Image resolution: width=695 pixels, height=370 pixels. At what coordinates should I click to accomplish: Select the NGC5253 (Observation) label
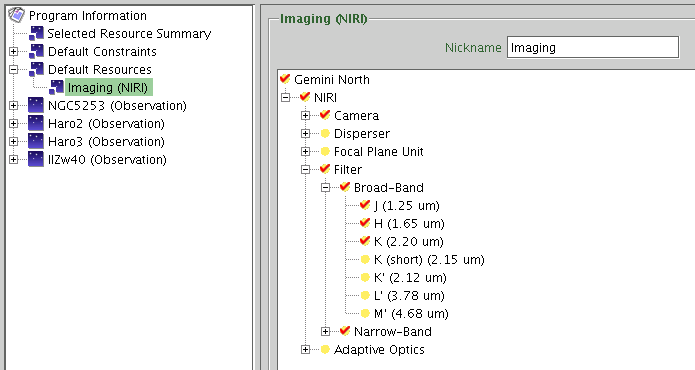pyautogui.click(x=117, y=106)
